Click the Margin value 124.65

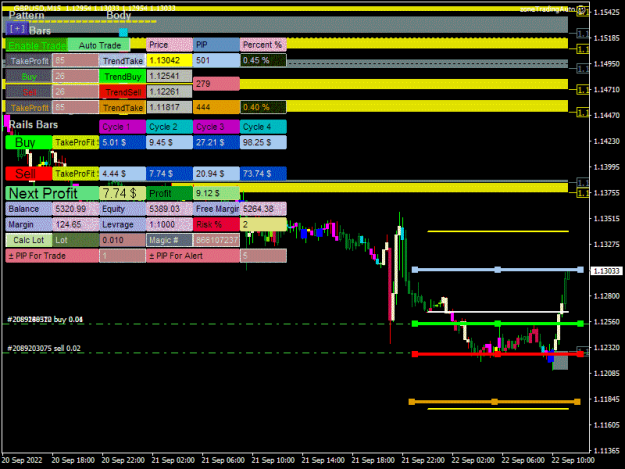(75, 224)
